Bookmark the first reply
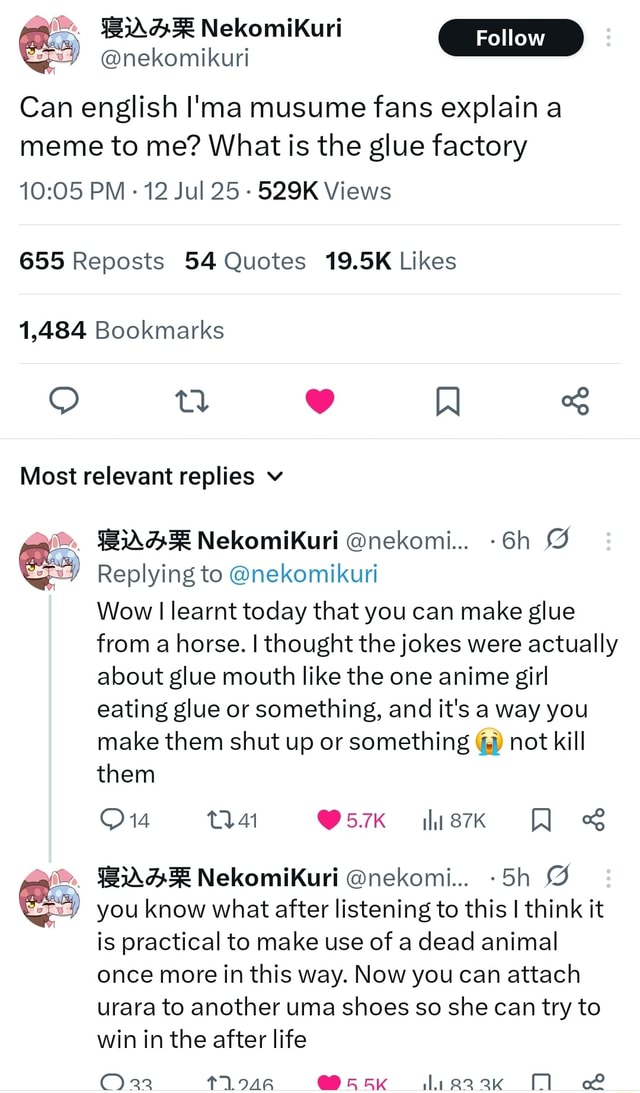This screenshot has width=640, height=1093. pos(540,819)
